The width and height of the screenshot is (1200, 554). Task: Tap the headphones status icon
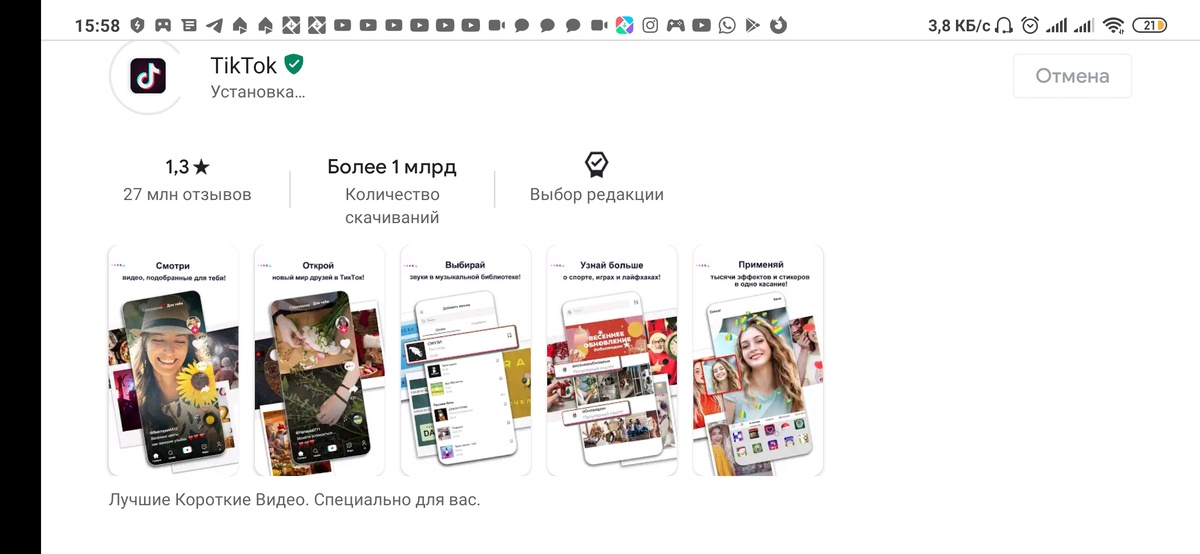coord(1005,25)
